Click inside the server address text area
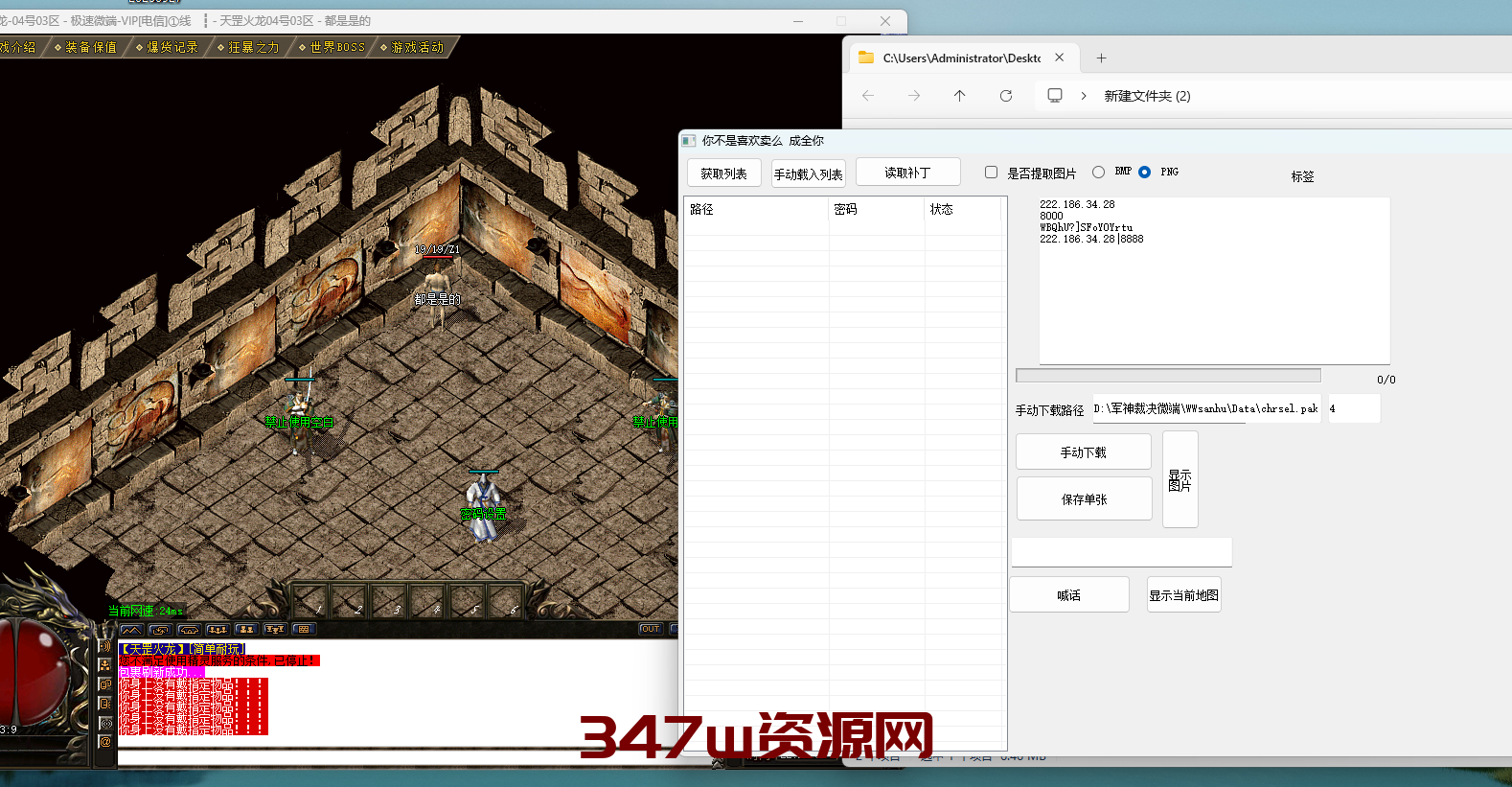The image size is (1512, 787). tap(1214, 280)
